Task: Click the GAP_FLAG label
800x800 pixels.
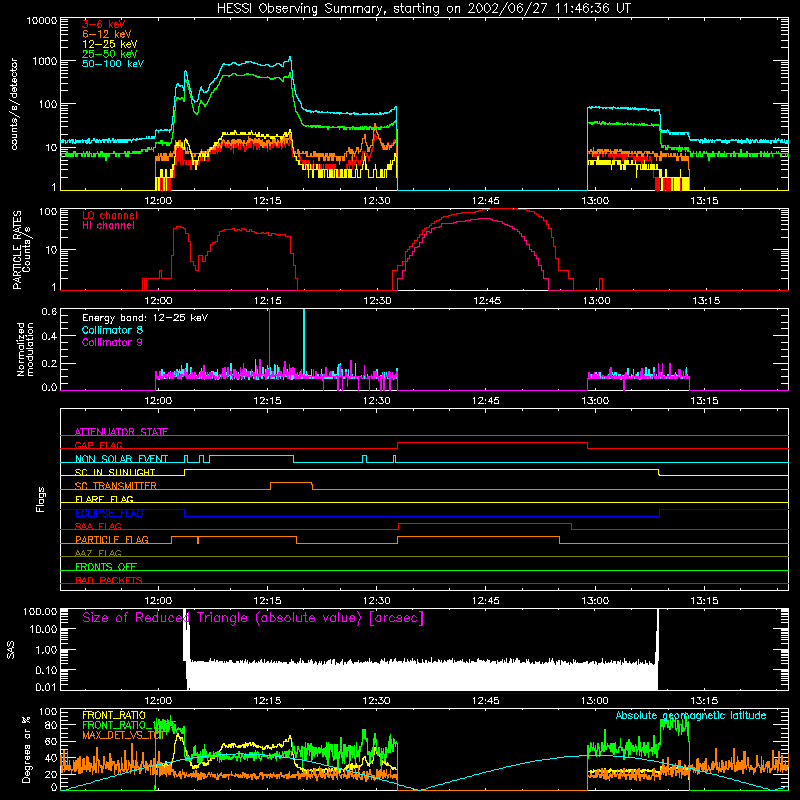Action: [98, 445]
